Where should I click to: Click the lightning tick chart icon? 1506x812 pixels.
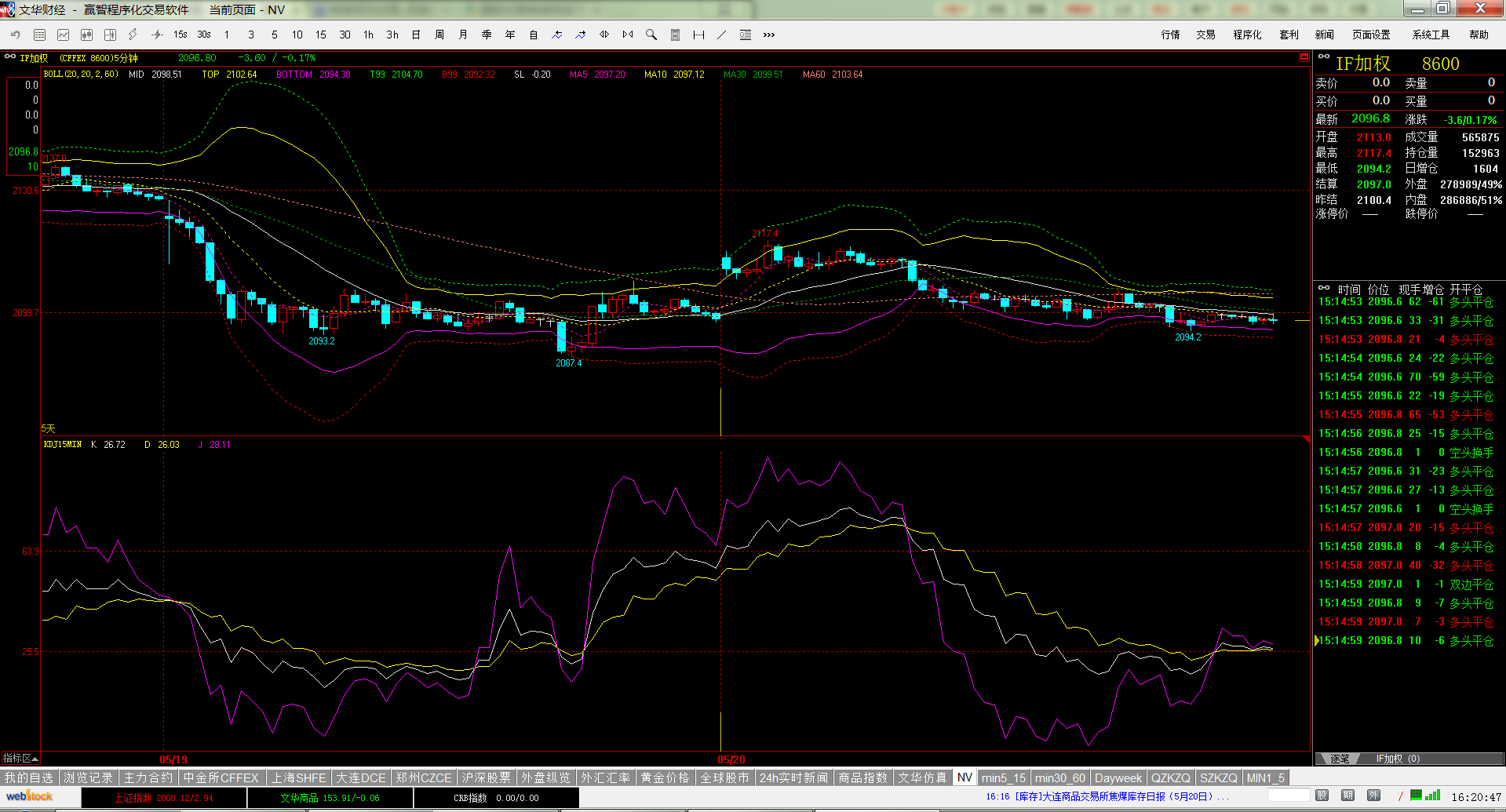point(133,35)
